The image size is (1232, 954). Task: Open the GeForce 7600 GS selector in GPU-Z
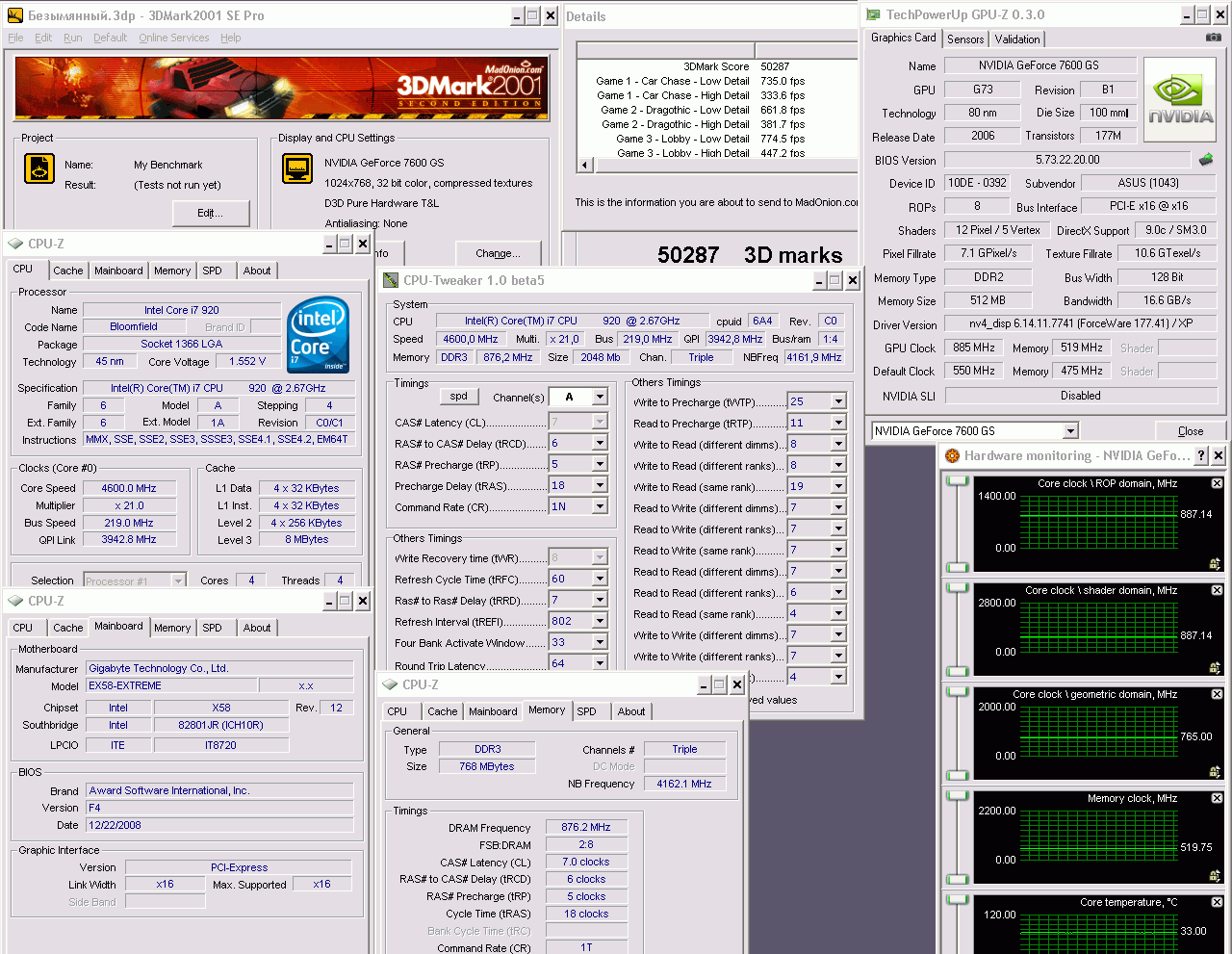pos(1070,431)
